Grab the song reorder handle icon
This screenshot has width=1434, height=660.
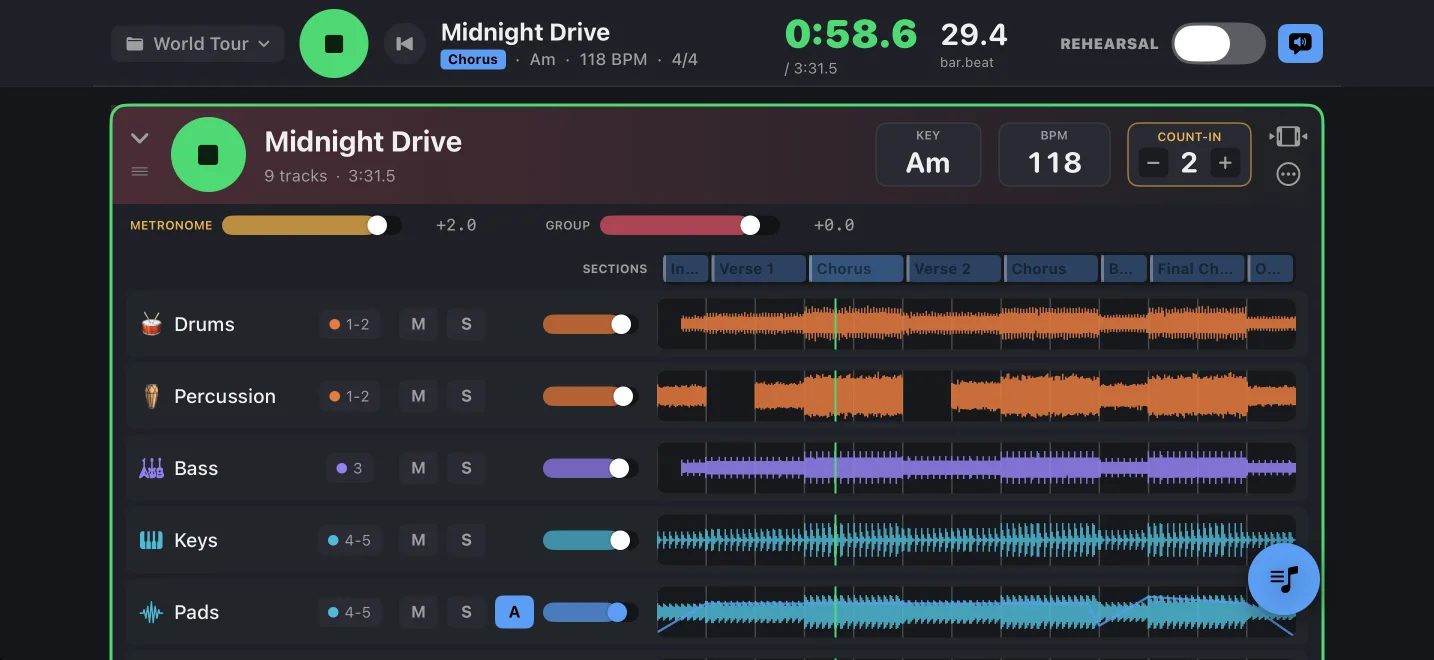(140, 172)
